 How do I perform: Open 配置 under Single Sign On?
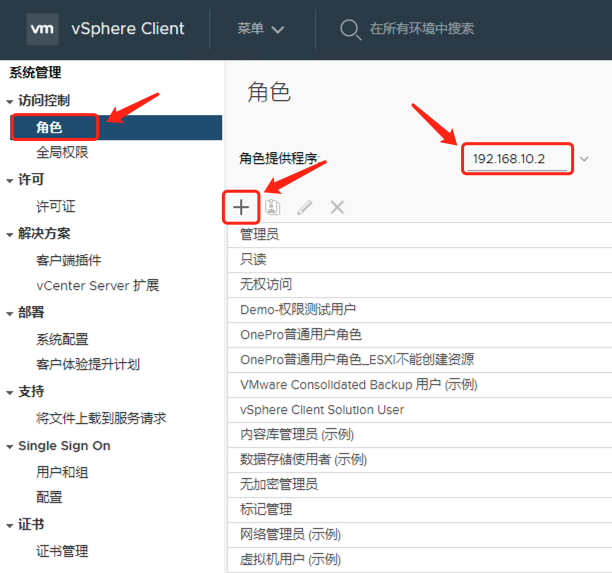[49, 497]
